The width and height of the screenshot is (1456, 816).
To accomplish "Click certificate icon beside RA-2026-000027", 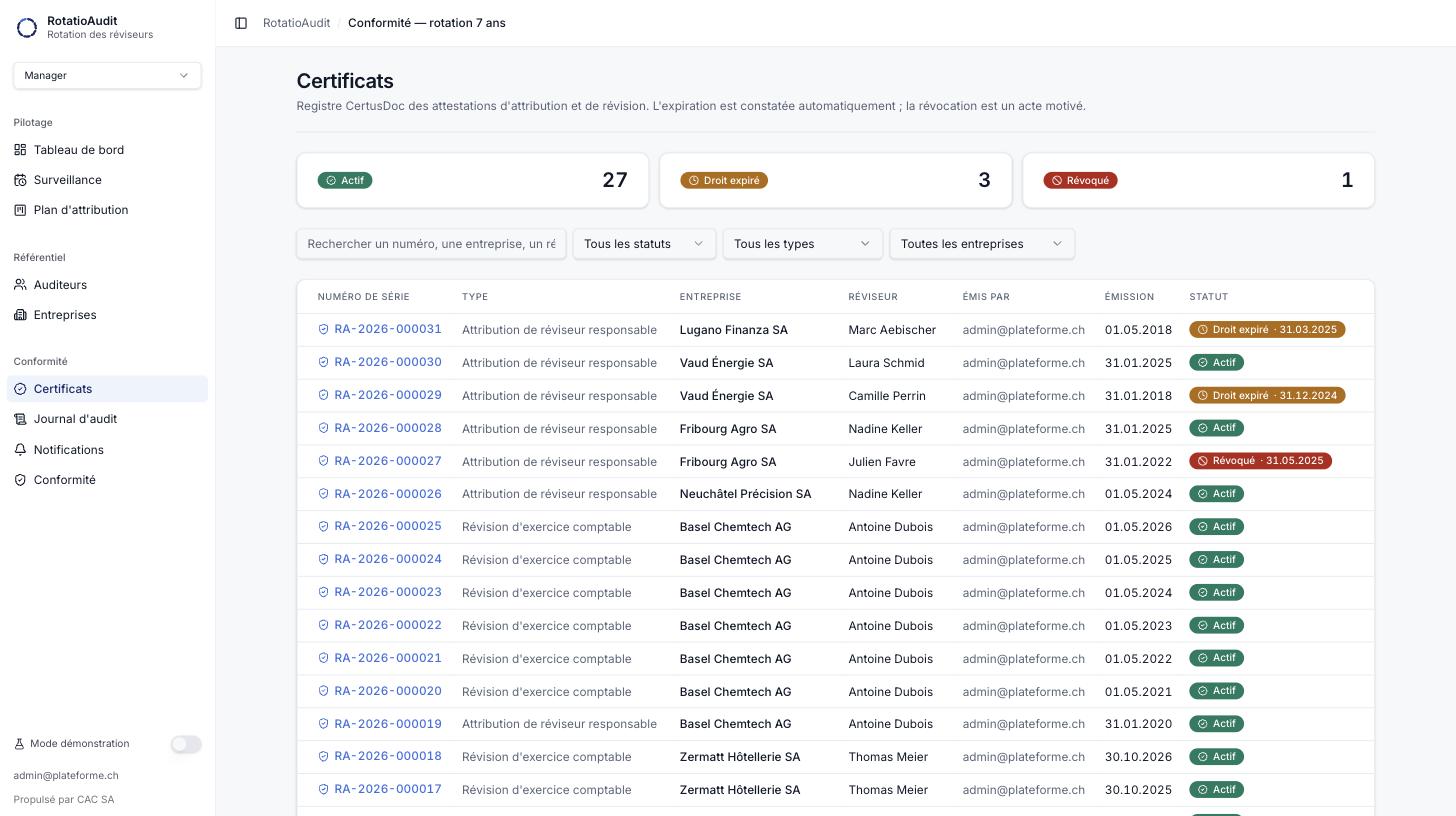I will tap(324, 461).
